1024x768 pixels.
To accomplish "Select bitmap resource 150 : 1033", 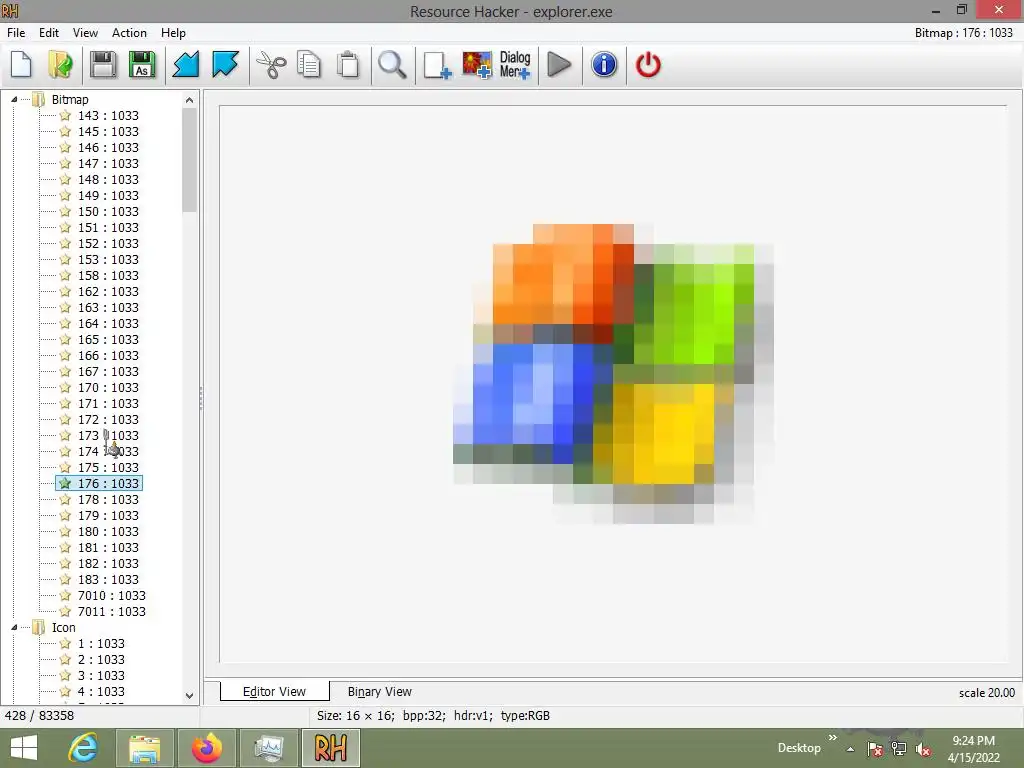I will pos(108,212).
